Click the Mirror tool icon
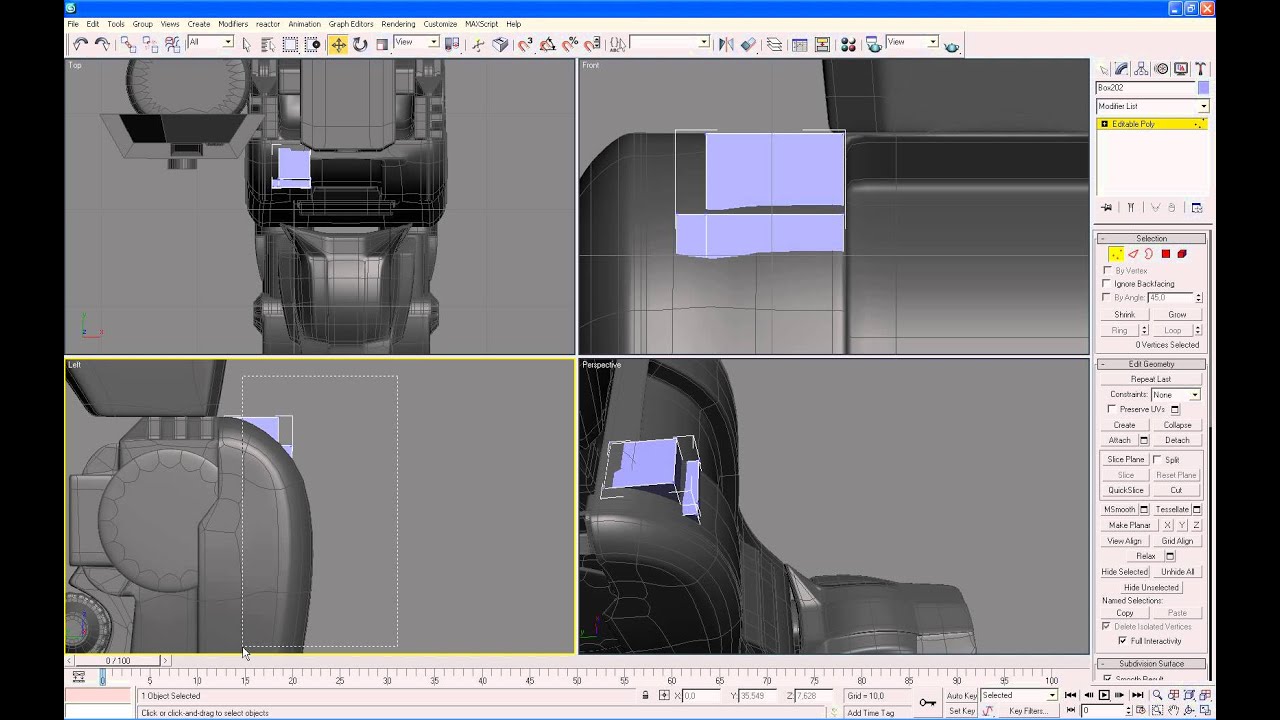The height and width of the screenshot is (720, 1280). (x=726, y=44)
